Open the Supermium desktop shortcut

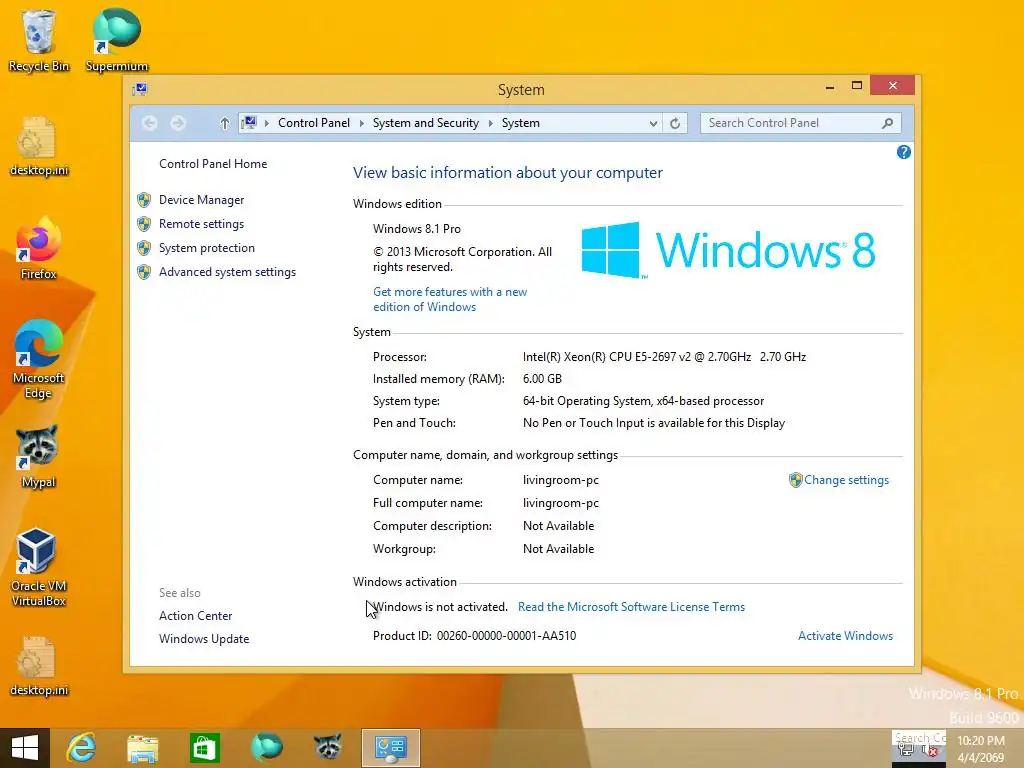point(117,40)
